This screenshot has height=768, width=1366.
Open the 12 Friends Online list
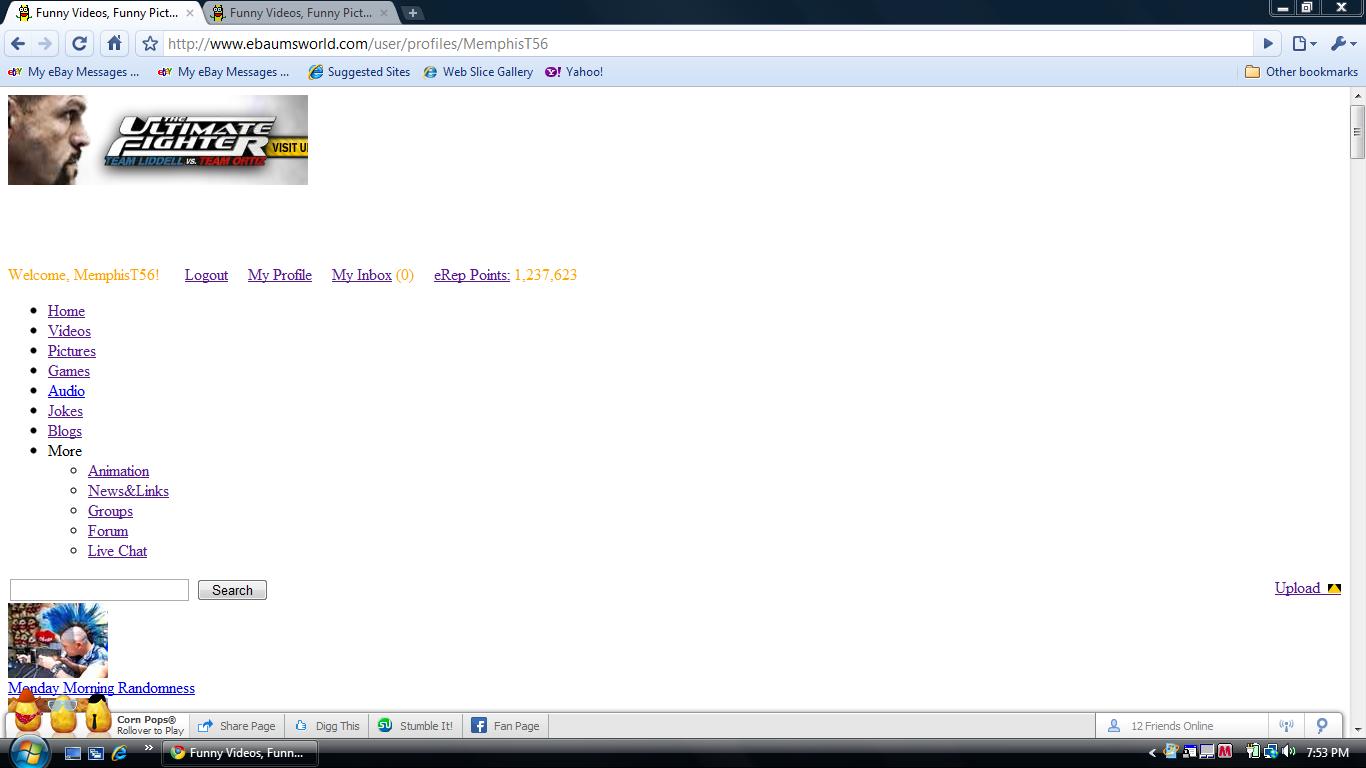1182,726
